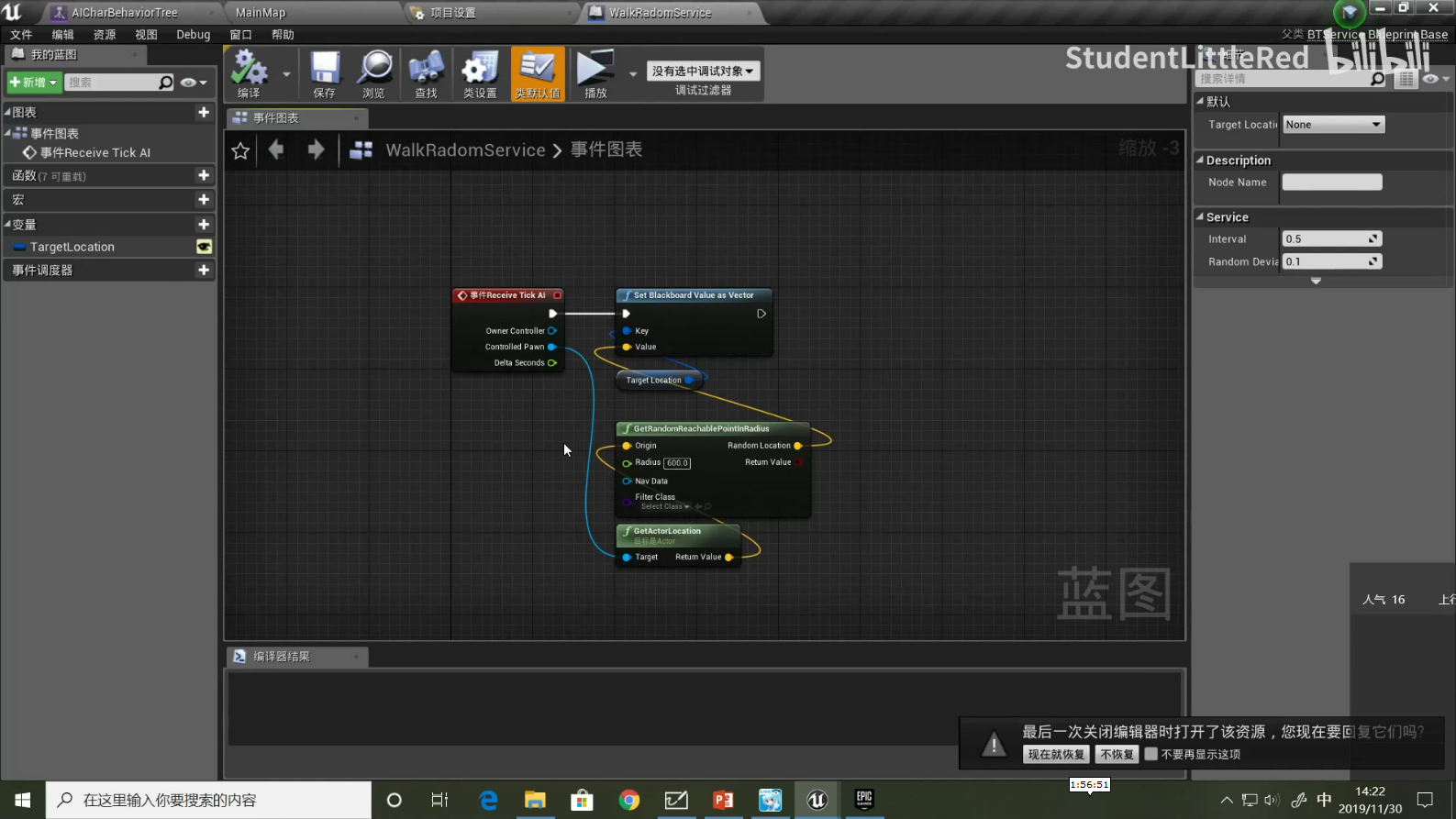Open the debug object dropdown
Image resolution: width=1456 pixels, height=819 pixels.
tap(704, 71)
